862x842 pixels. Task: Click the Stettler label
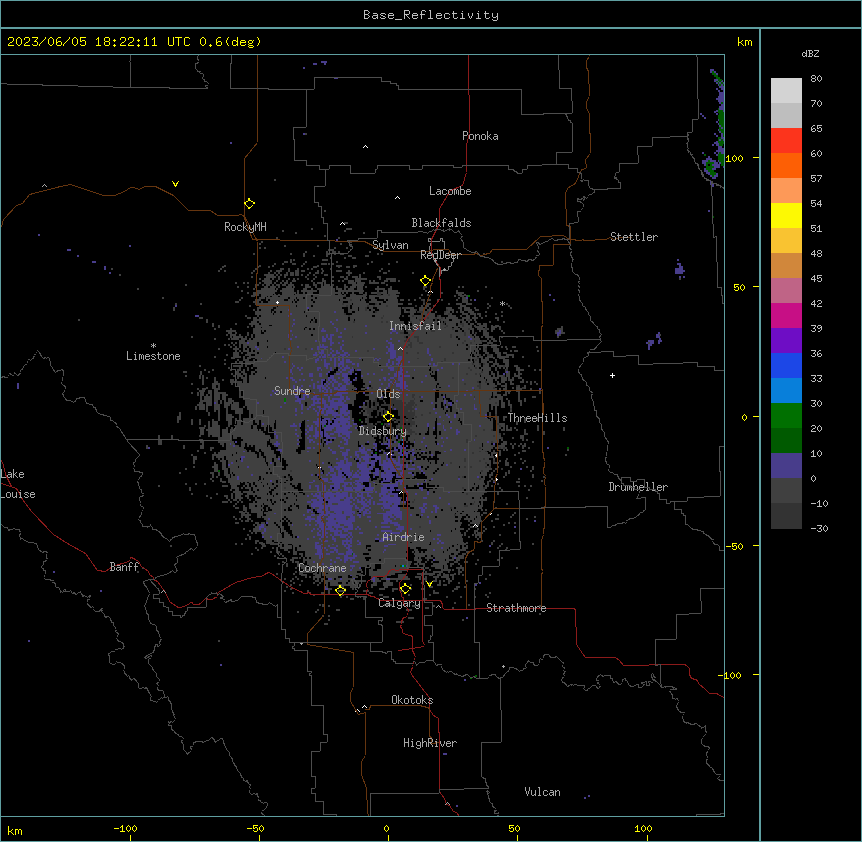point(634,237)
